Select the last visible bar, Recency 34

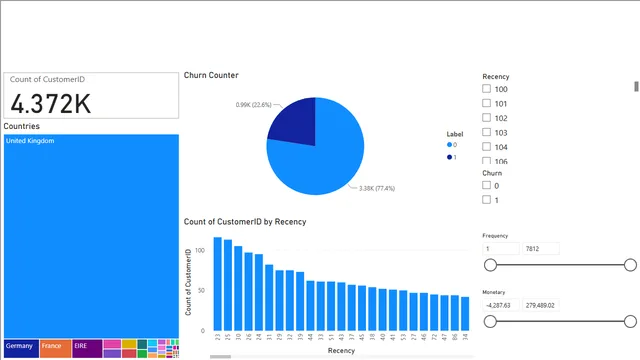465,314
